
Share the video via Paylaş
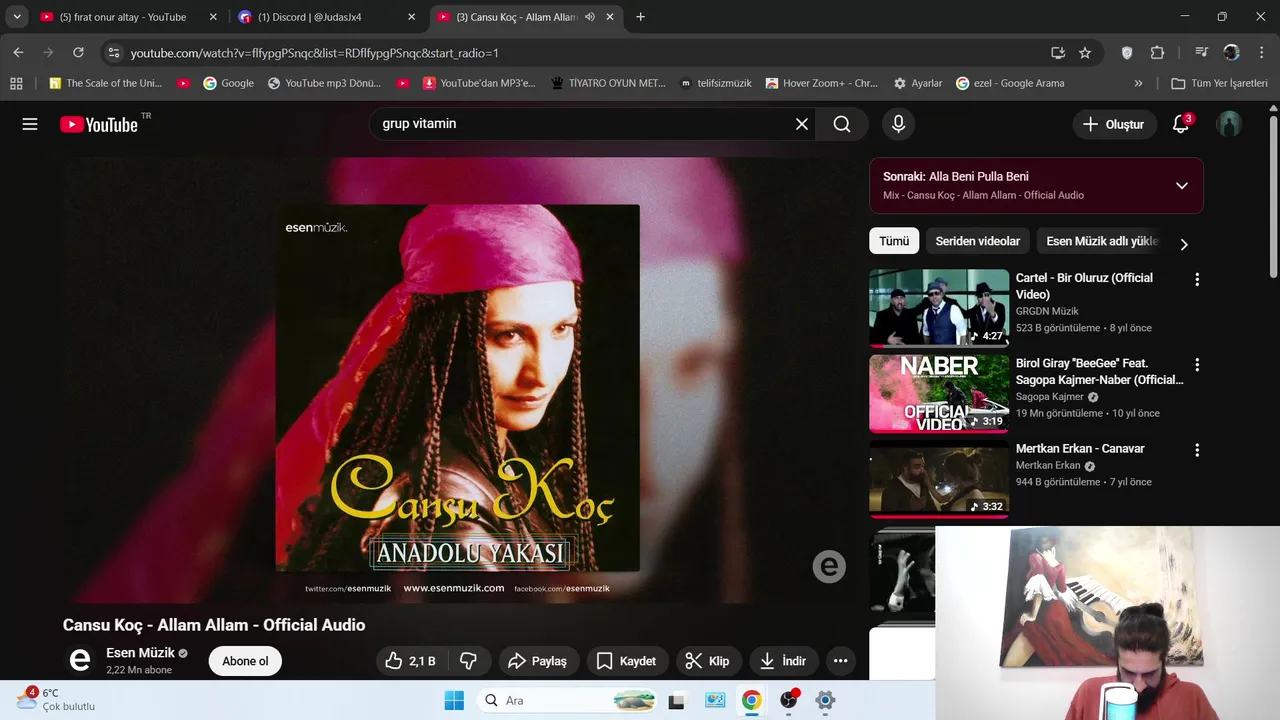(538, 661)
